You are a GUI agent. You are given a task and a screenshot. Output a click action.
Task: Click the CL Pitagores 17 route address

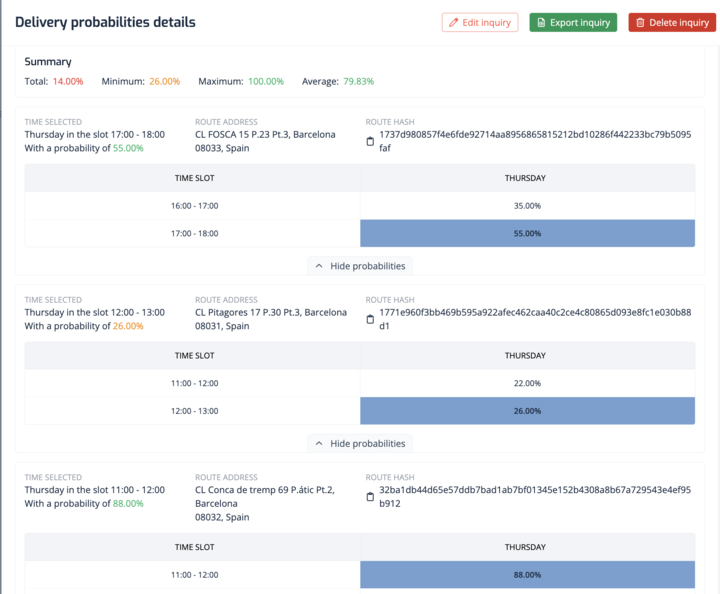[x=271, y=319]
